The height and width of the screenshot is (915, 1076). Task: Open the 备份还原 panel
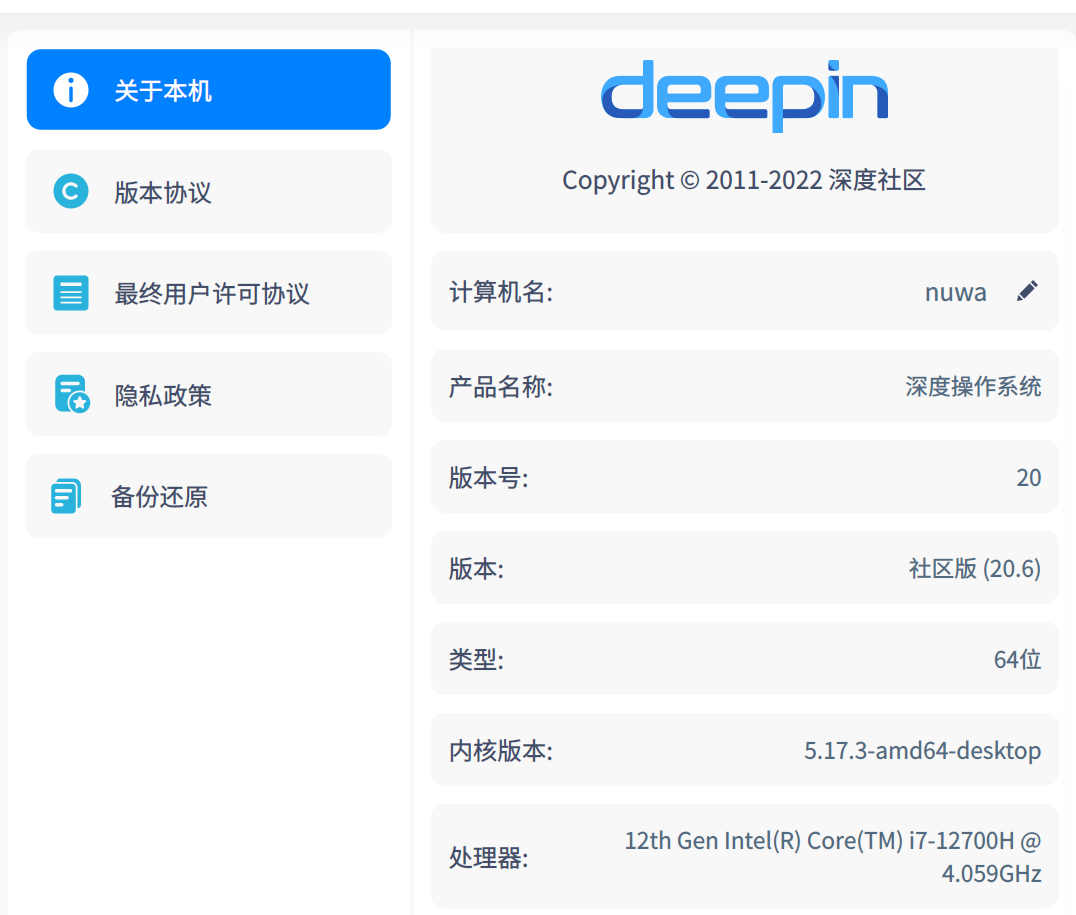tap(208, 495)
